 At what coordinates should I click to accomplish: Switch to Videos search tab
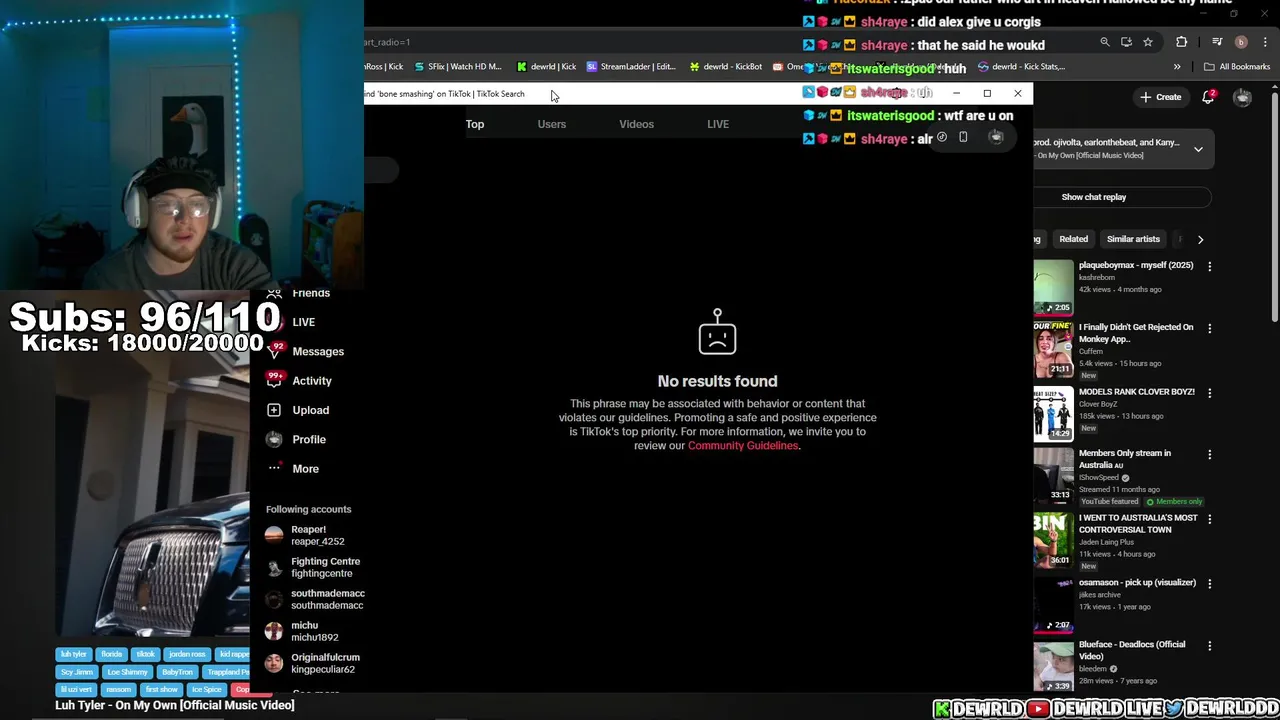(636, 124)
